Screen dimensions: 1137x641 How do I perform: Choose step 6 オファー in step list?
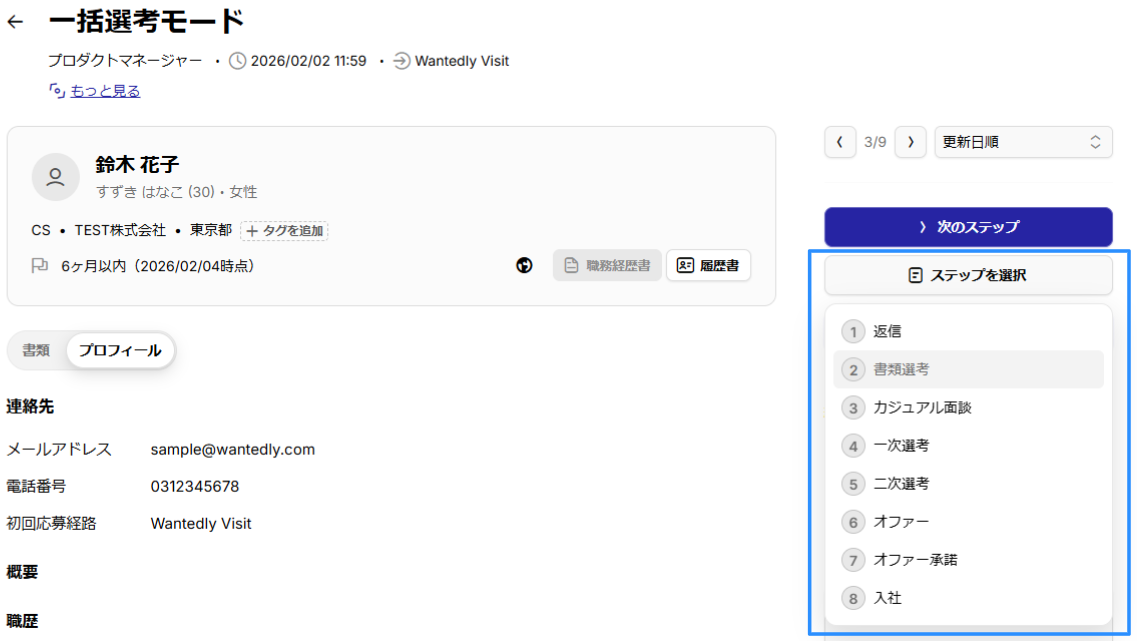tap(900, 522)
